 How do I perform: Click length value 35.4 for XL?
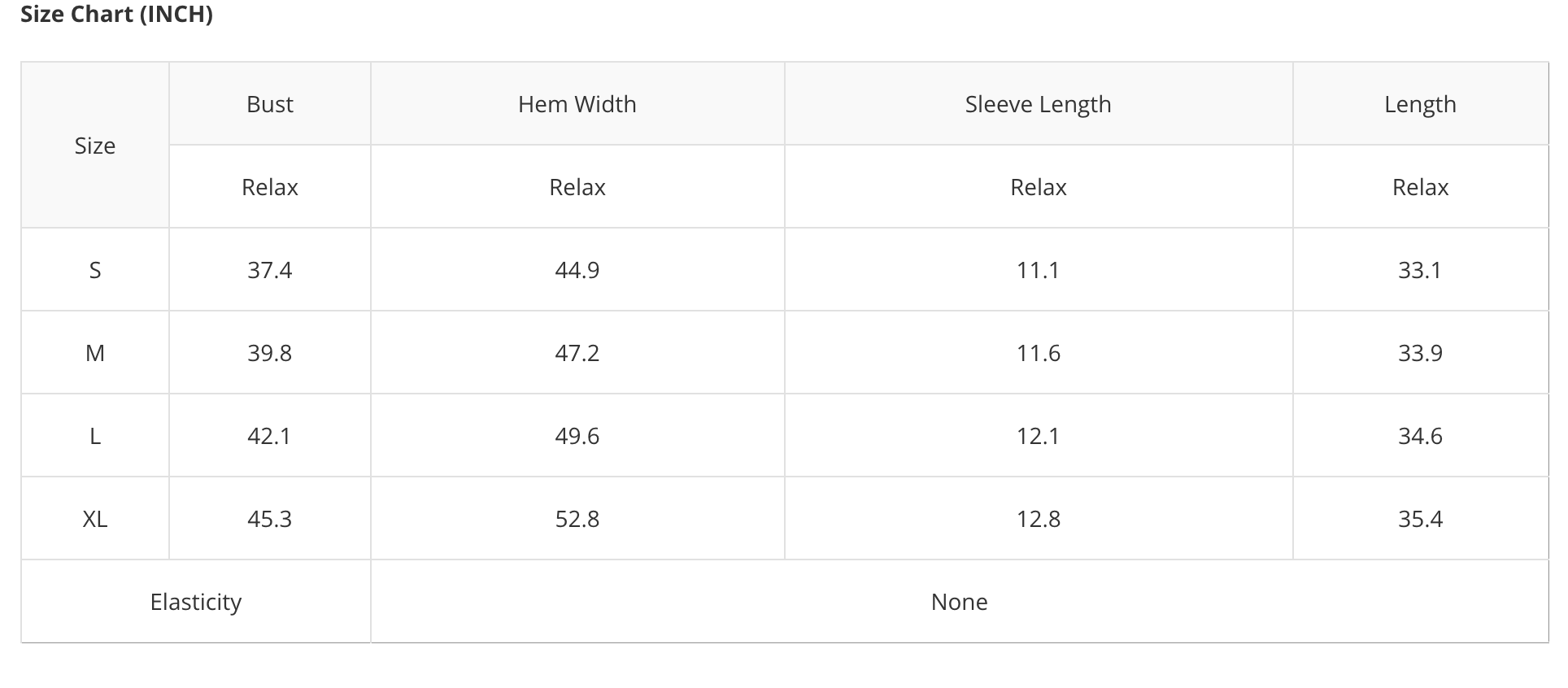click(1420, 519)
